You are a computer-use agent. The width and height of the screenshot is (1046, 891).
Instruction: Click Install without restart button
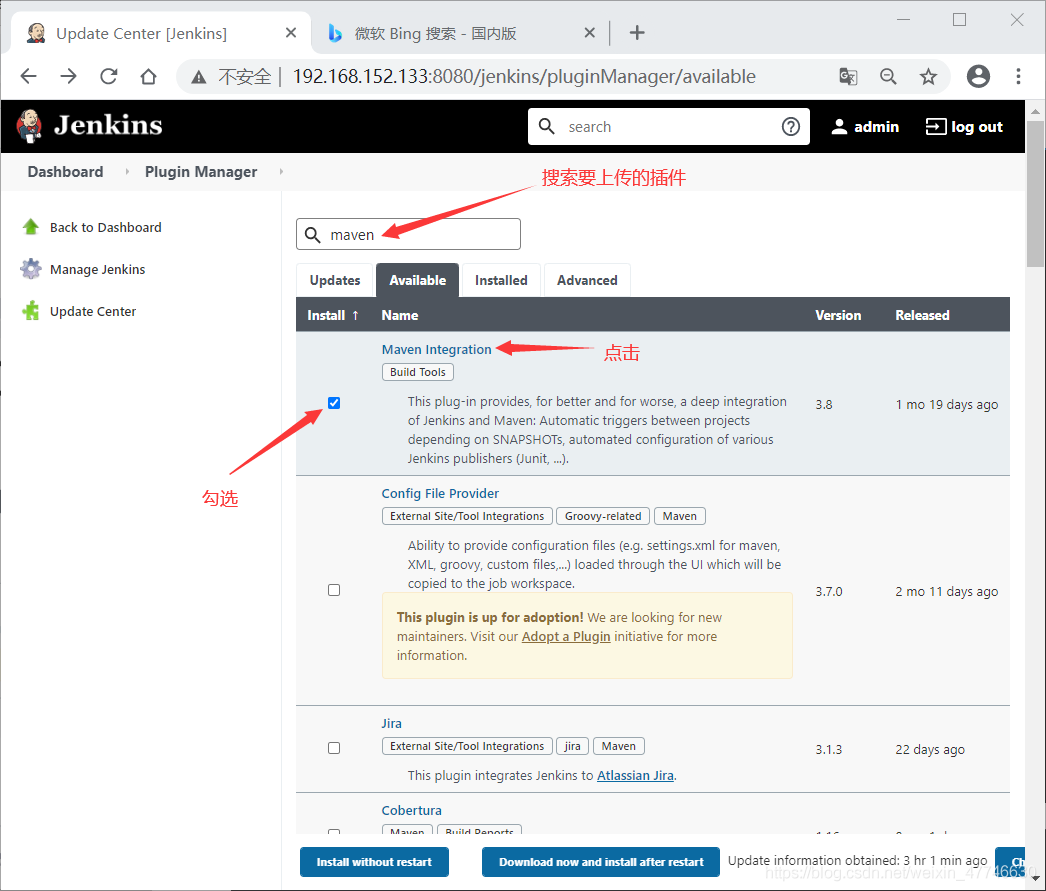click(374, 862)
